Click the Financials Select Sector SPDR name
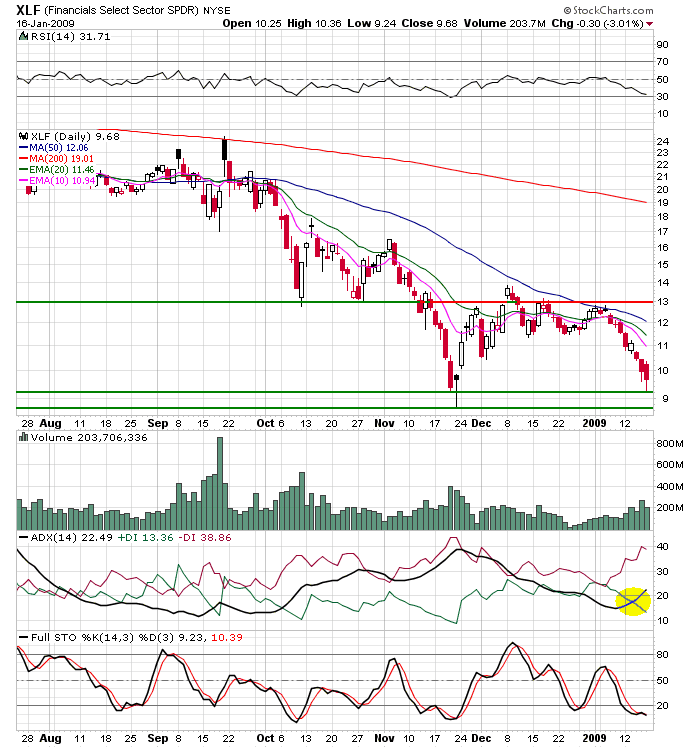The width and height of the screenshot is (700, 748). coord(122,10)
